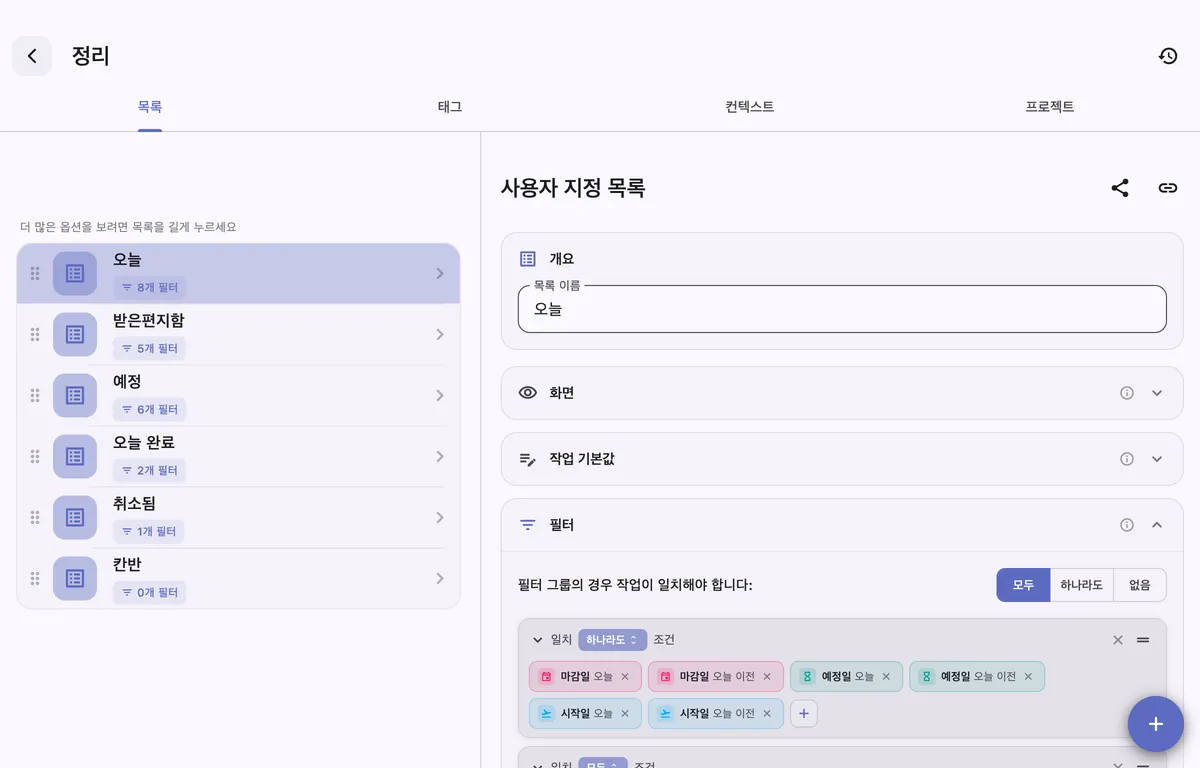Click the 목록 이름 input field

(842, 309)
